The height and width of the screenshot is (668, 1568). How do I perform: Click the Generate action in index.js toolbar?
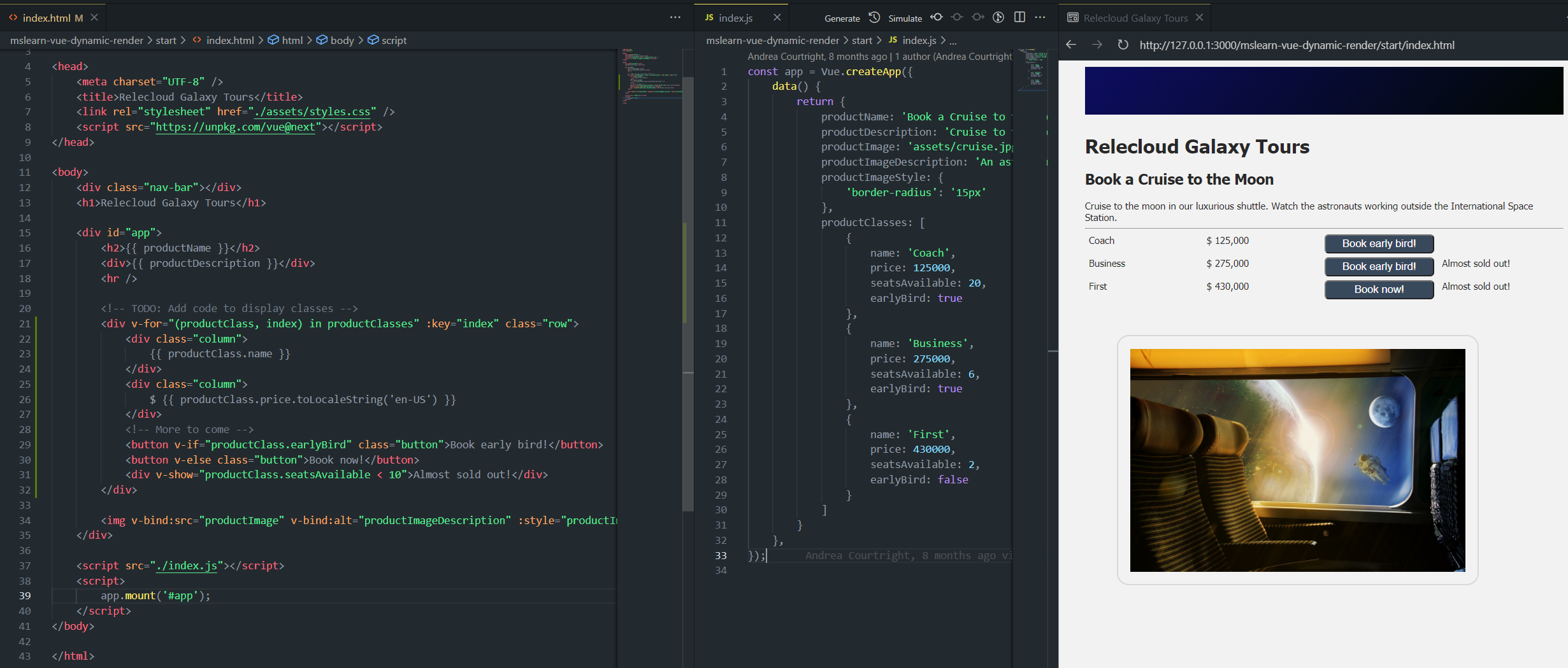[842, 18]
